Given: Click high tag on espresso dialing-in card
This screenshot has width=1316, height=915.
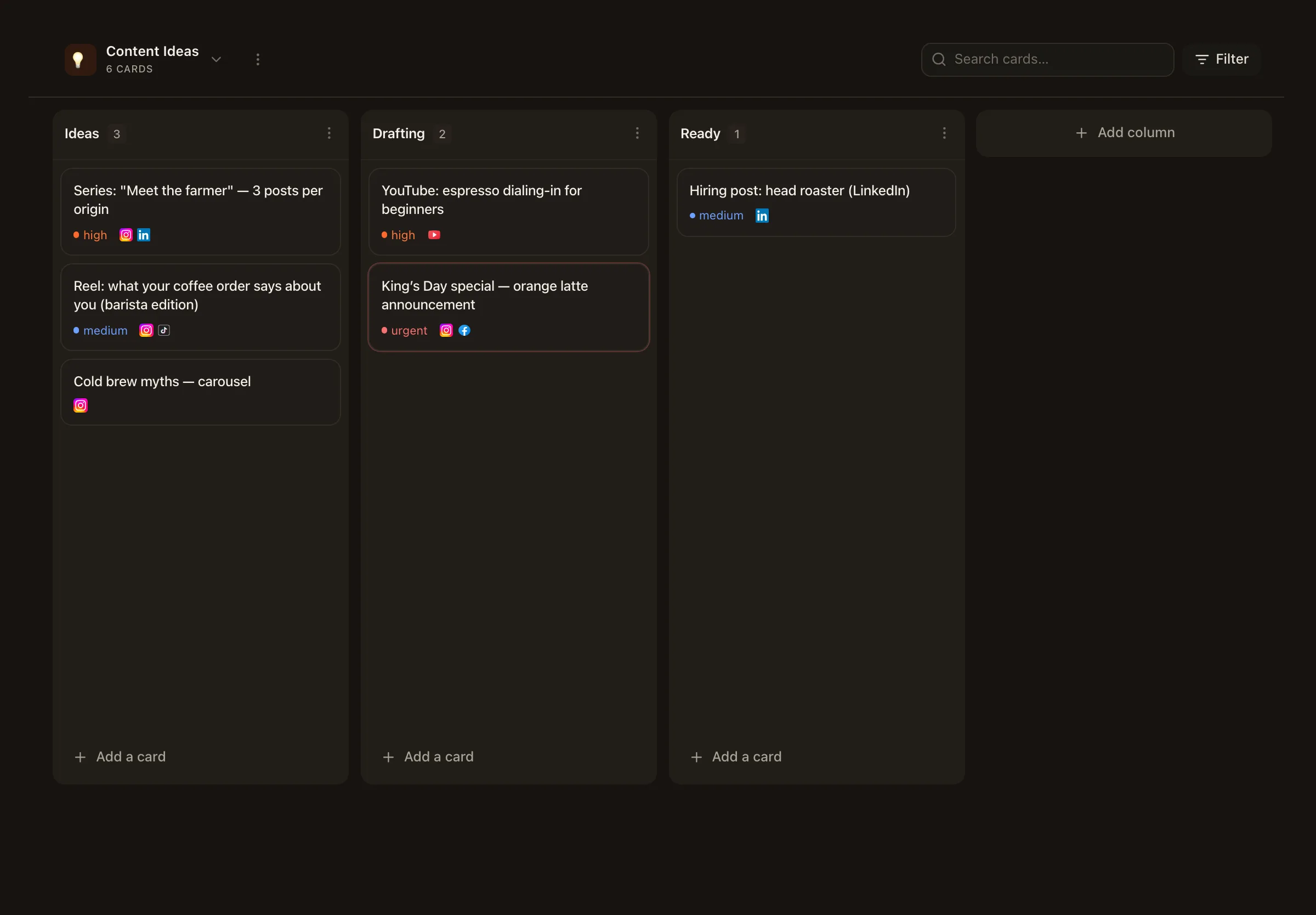Looking at the screenshot, I should pyautogui.click(x=399, y=235).
